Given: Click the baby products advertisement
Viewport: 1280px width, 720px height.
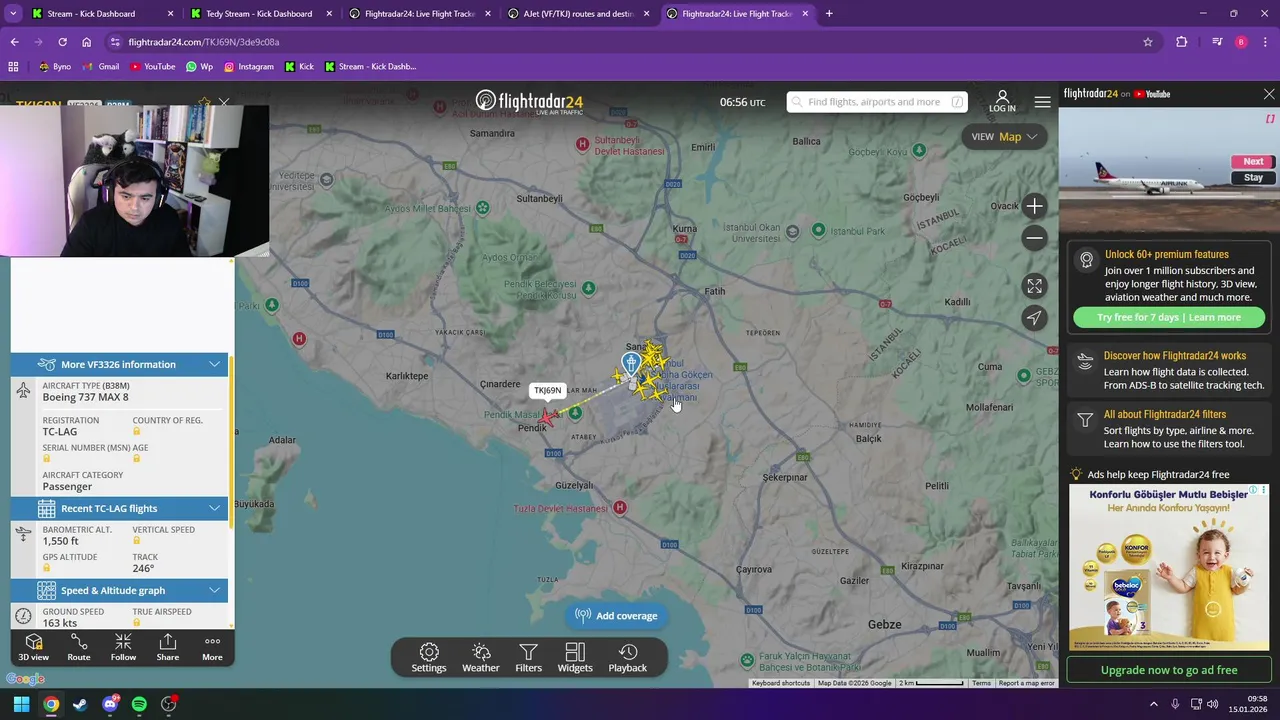Looking at the screenshot, I should click(x=1168, y=567).
